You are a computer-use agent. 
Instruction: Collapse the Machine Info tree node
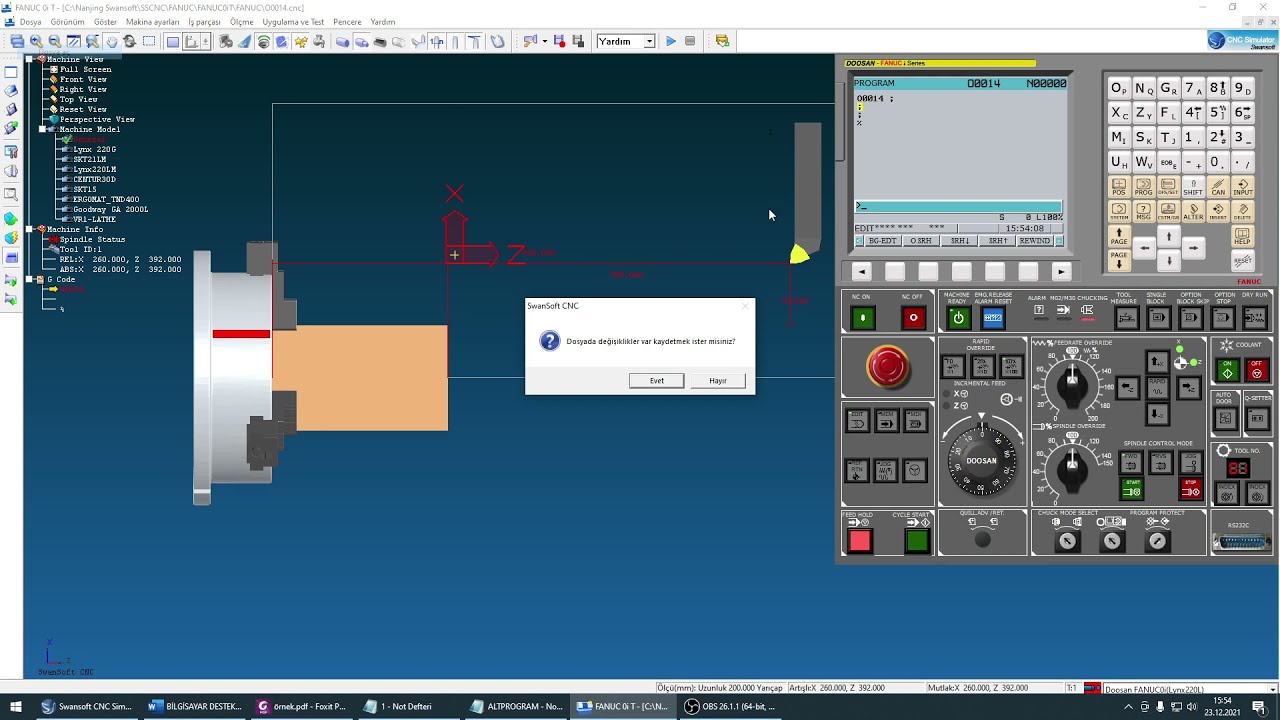point(30,230)
